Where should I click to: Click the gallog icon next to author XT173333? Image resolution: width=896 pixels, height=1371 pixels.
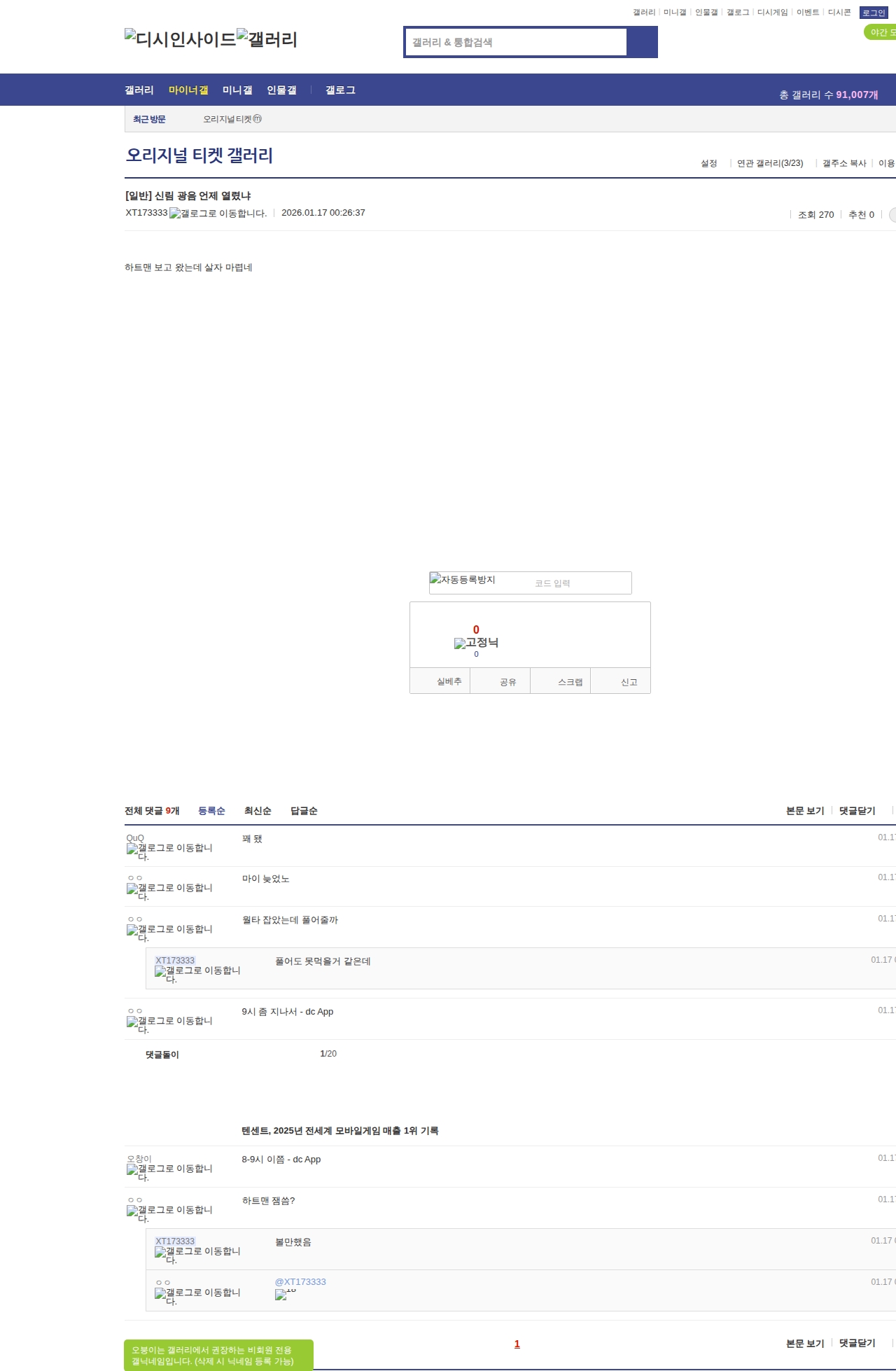[x=218, y=214]
